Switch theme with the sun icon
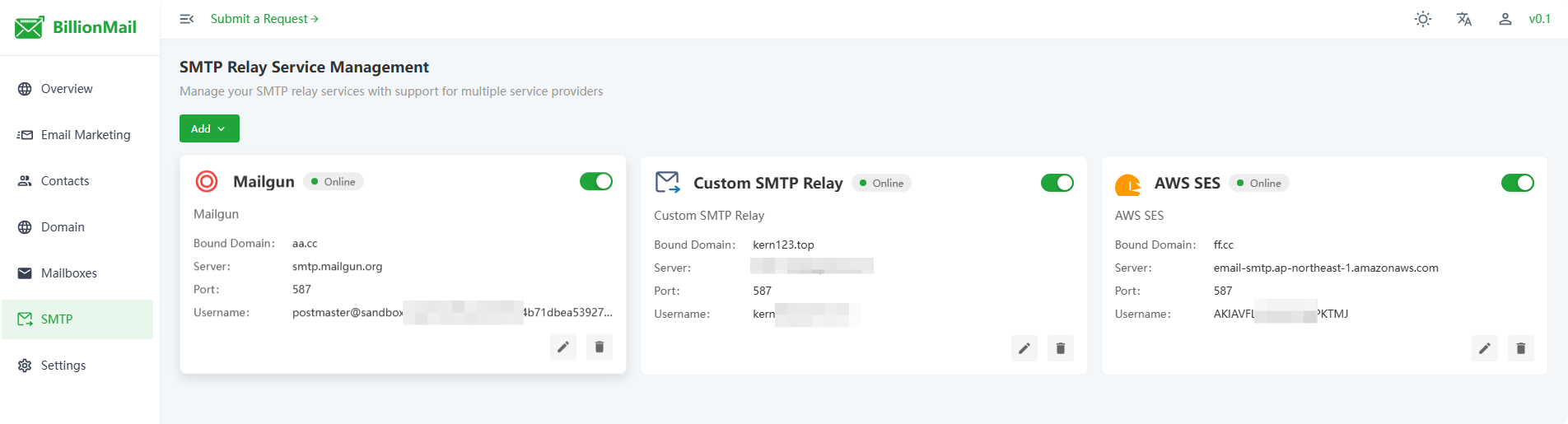Viewport: 1568px width, 424px height. 1422,19
